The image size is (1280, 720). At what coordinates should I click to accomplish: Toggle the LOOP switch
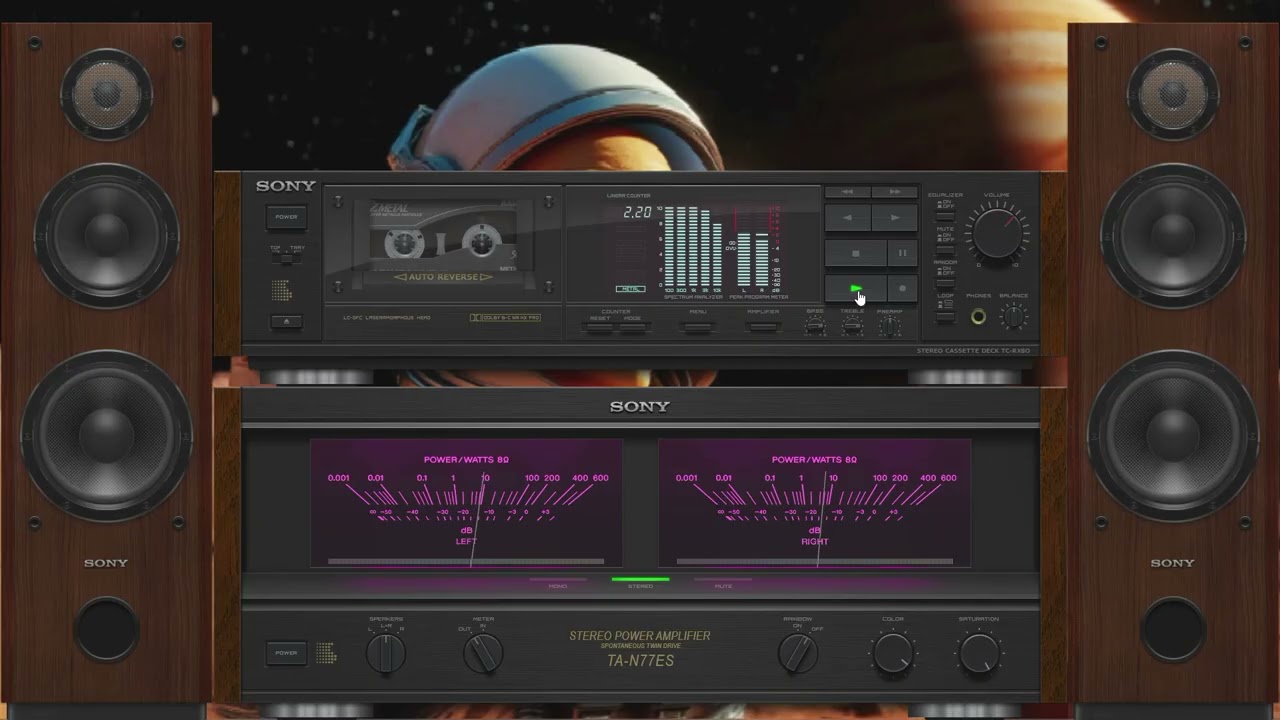[x=945, y=316]
